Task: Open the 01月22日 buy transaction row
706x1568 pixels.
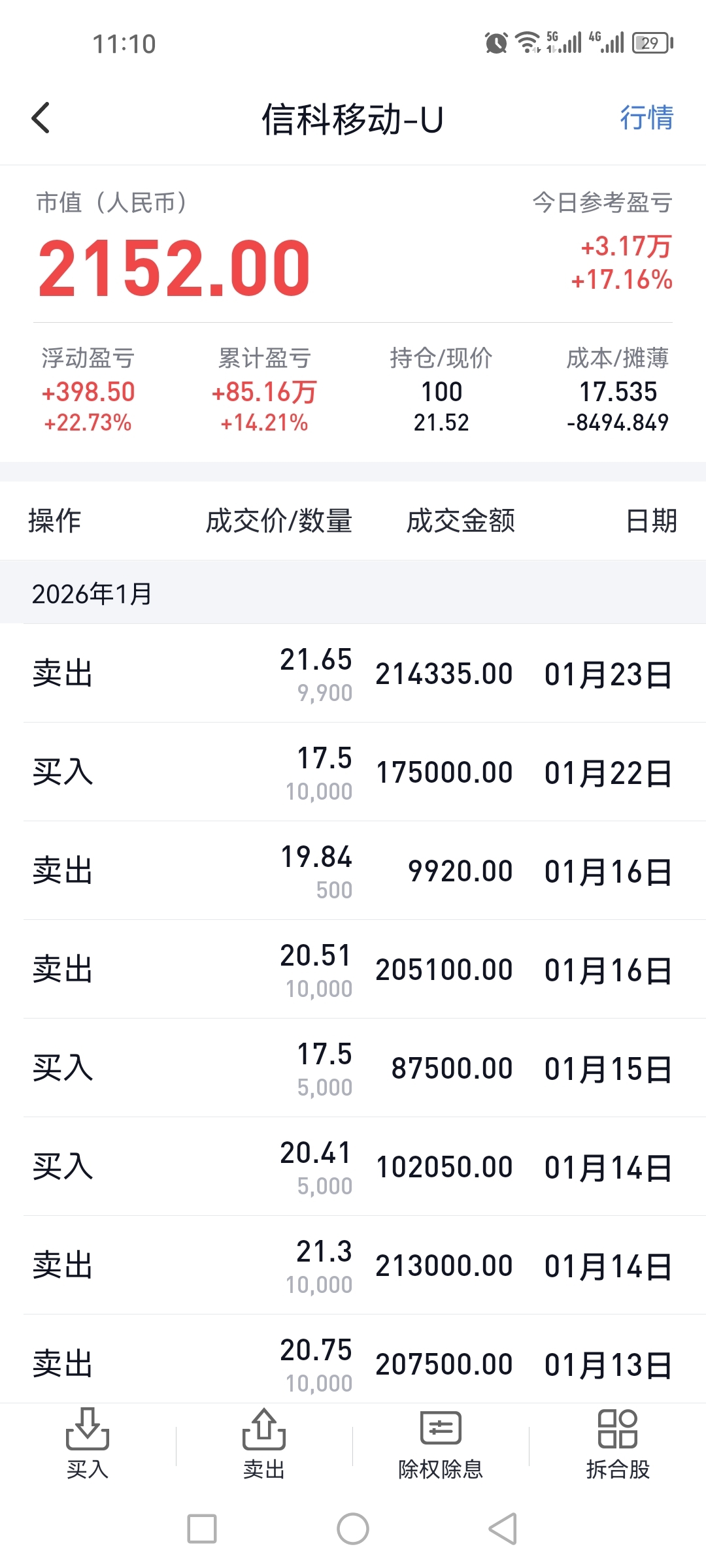Action: pyautogui.click(x=353, y=772)
